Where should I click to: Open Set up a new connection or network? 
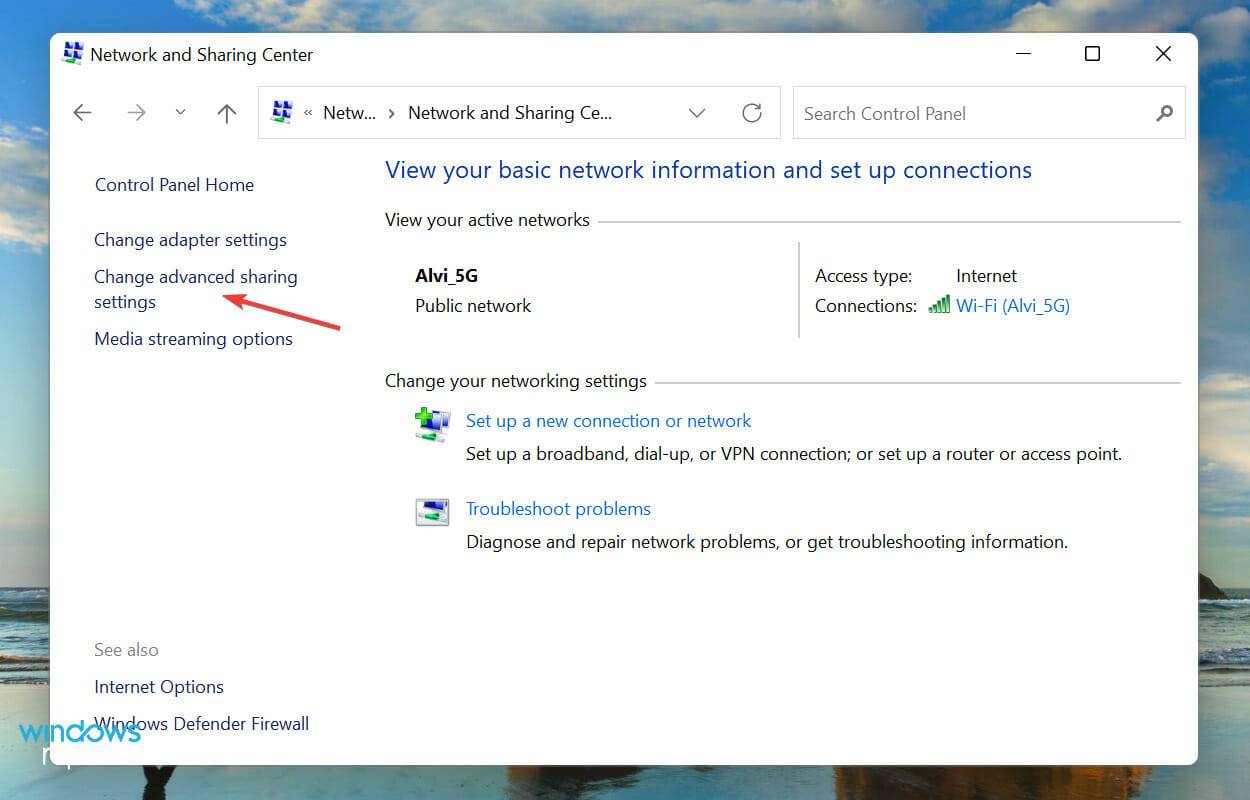click(x=608, y=420)
